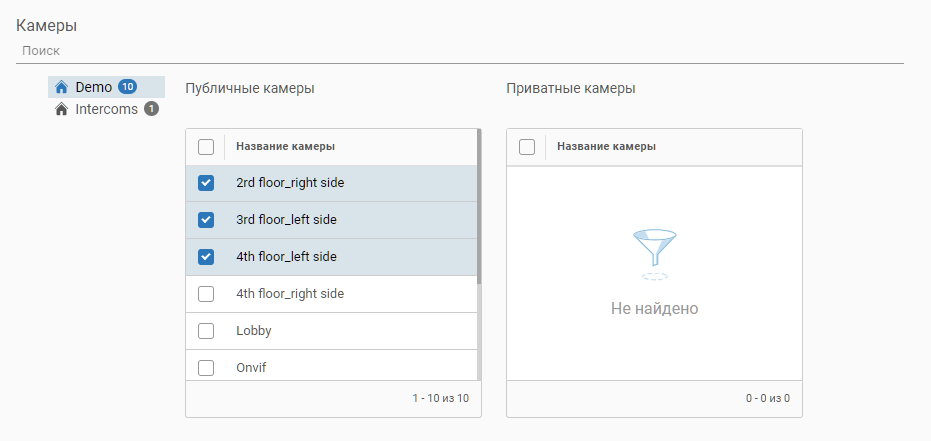Viewport: 931px width, 441px height.
Task: Click the Demo count badge showing 10
Action: pyautogui.click(x=127, y=87)
